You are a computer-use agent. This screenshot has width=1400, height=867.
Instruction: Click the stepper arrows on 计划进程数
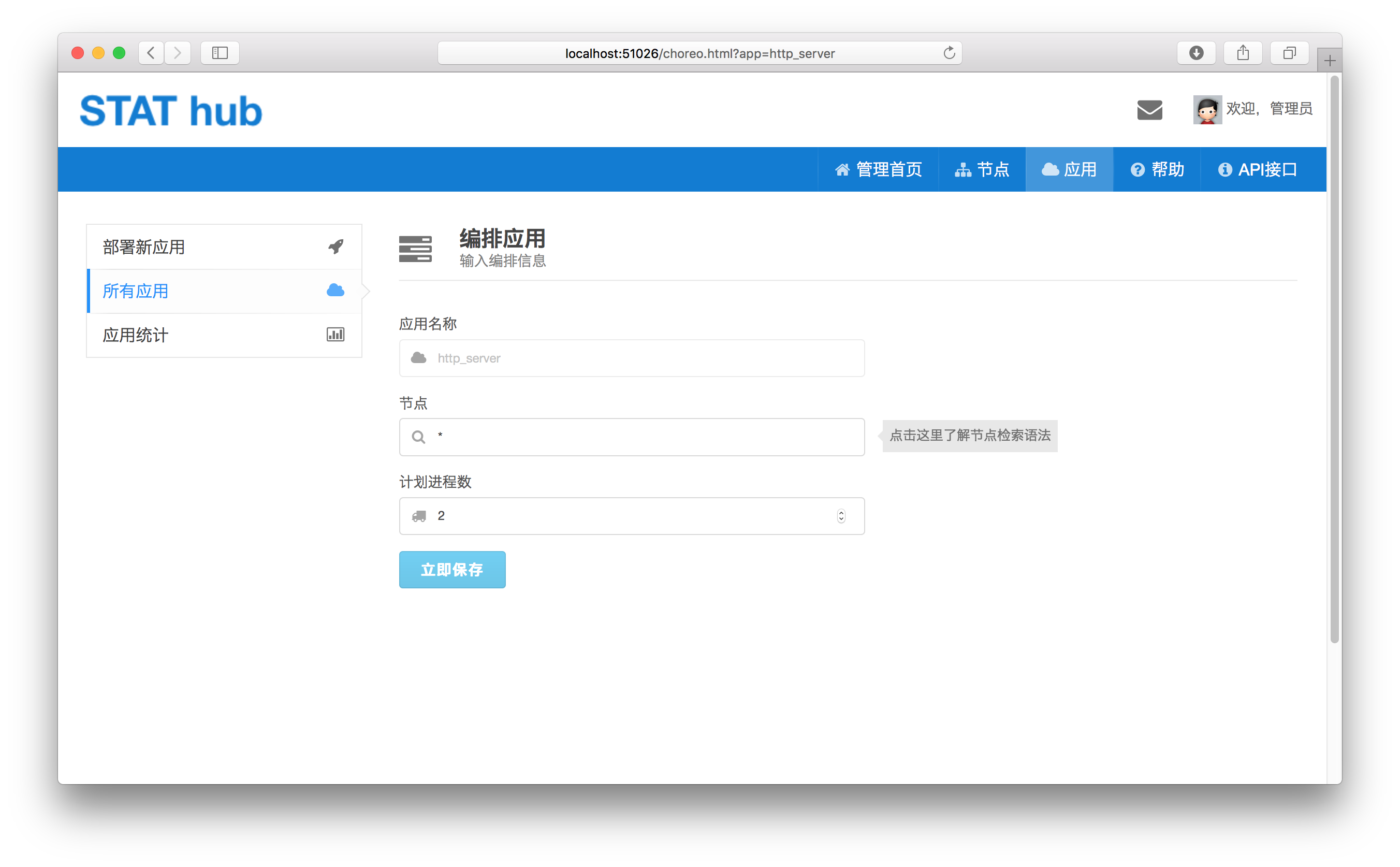pyautogui.click(x=841, y=515)
